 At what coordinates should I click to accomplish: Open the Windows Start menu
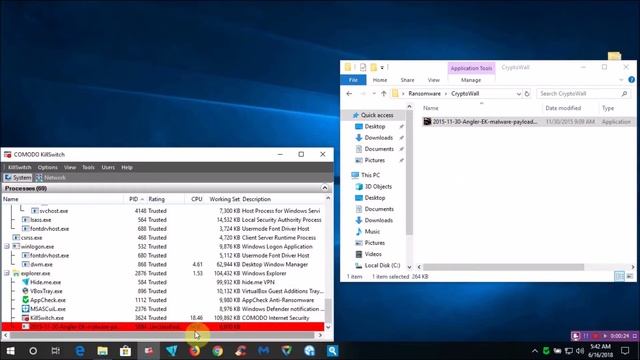click(x=10, y=351)
